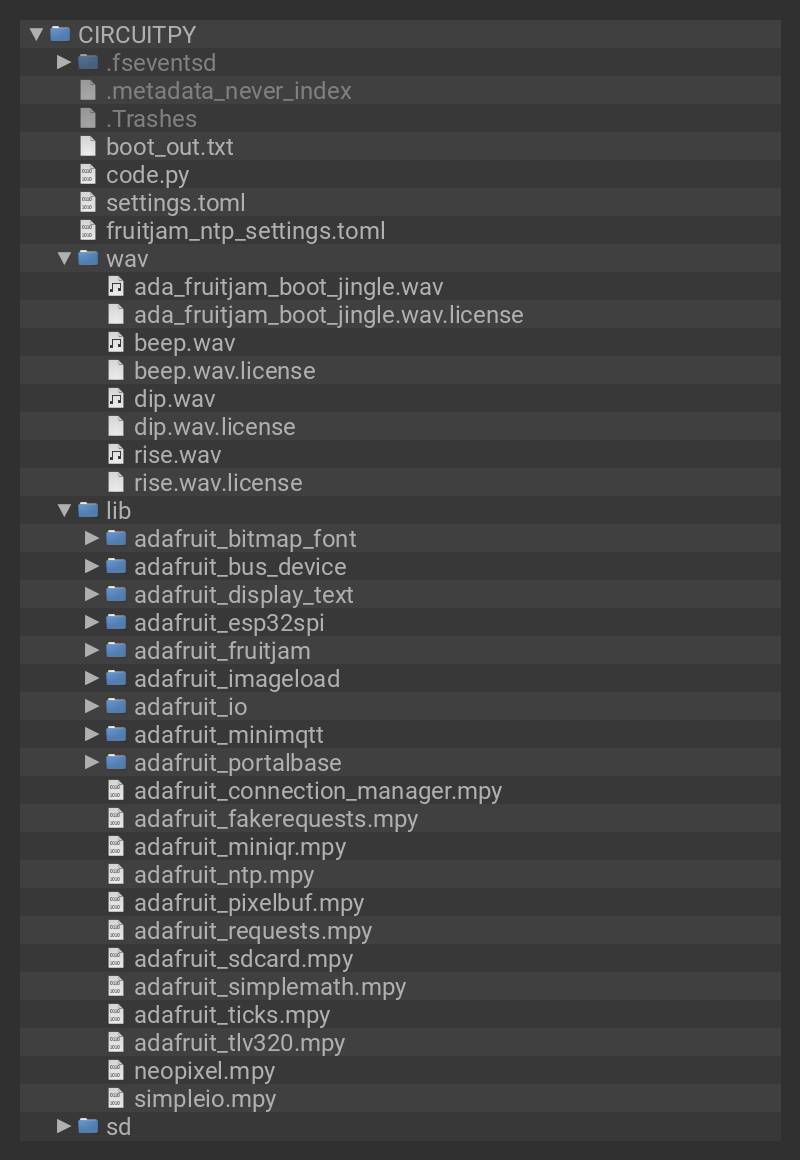Expand the adafruit_bitmap_font folder

92,539
